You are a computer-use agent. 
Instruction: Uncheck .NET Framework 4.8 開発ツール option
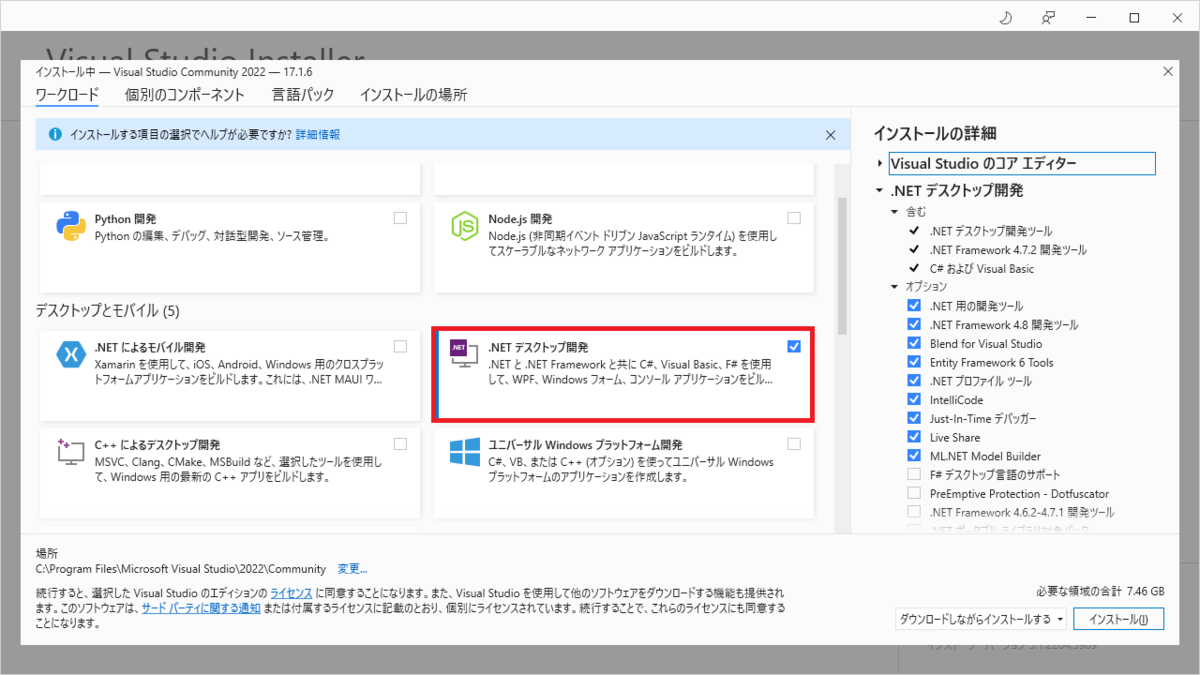(x=913, y=325)
